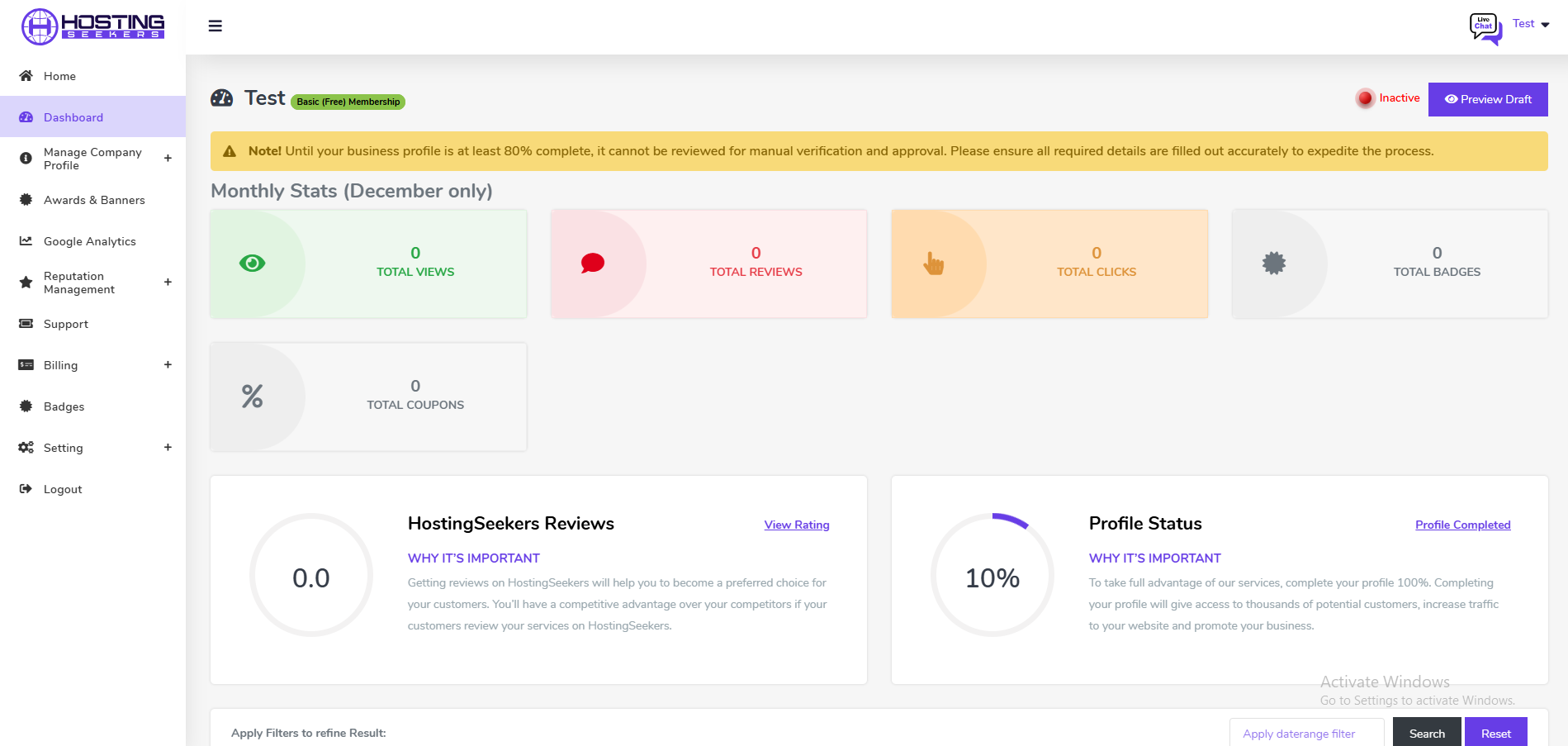
Task: Expand the Billing submenu
Action: 168,365
